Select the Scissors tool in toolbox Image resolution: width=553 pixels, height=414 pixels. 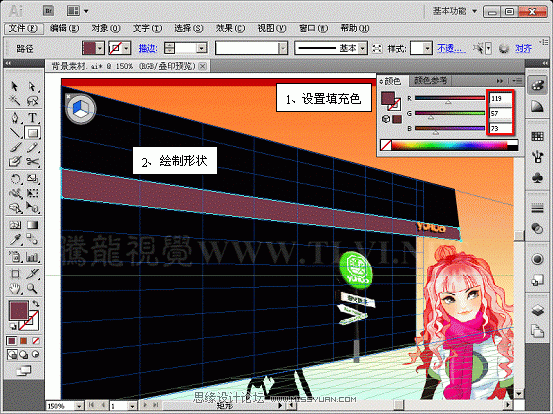[x=32, y=162]
